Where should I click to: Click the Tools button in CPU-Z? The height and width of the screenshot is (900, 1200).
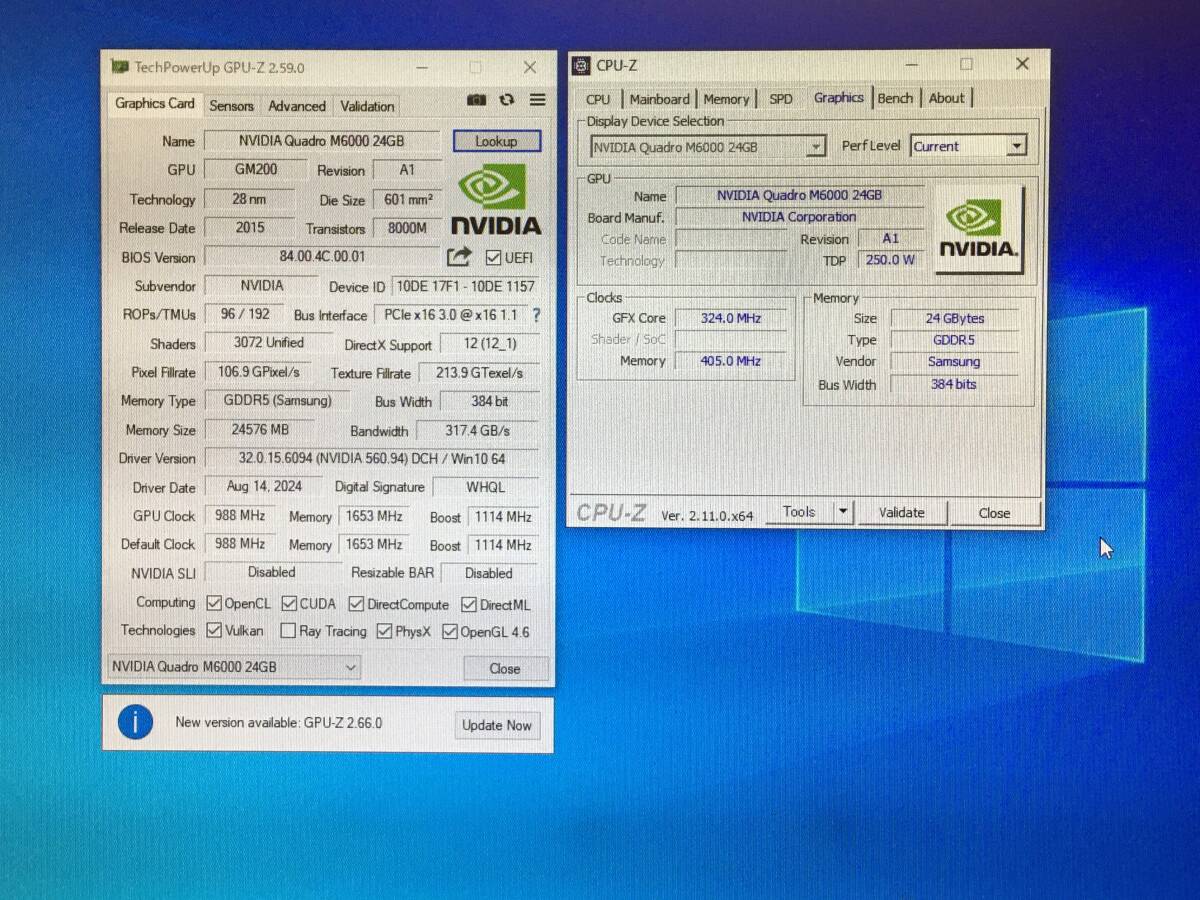799,512
